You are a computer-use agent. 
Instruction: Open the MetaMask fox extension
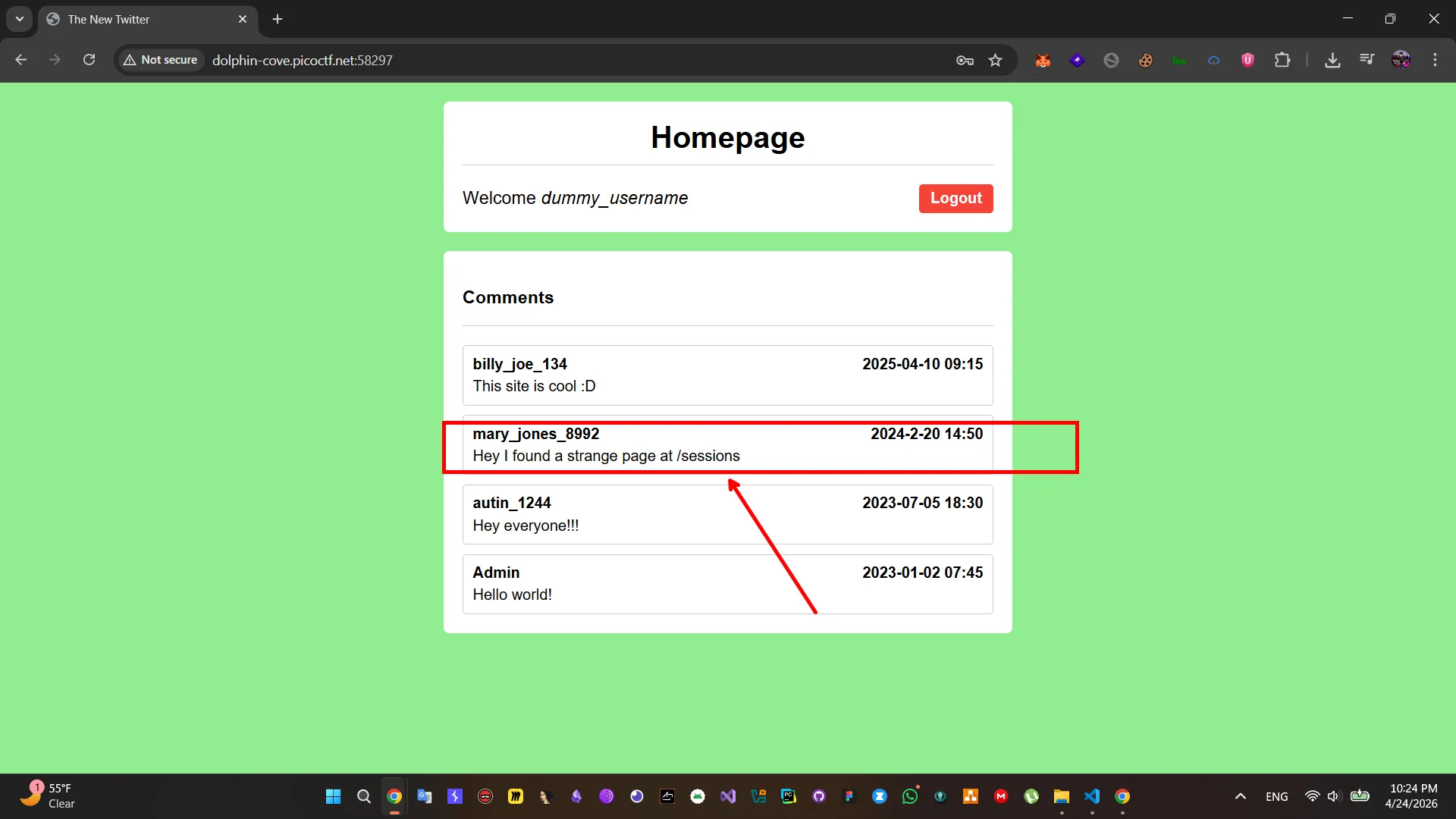1043,60
